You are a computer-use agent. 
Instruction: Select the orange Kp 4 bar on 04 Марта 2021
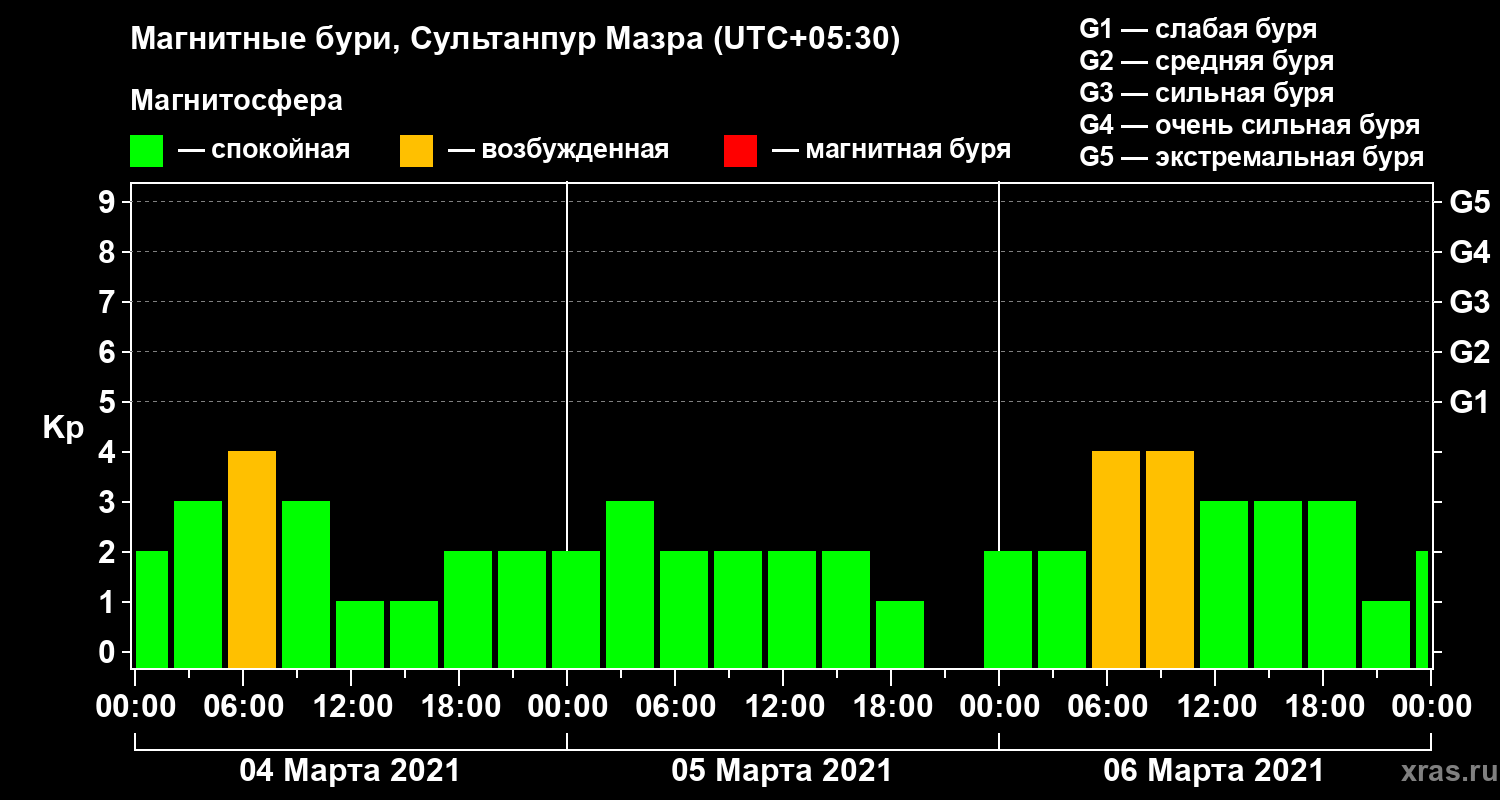[252, 560]
